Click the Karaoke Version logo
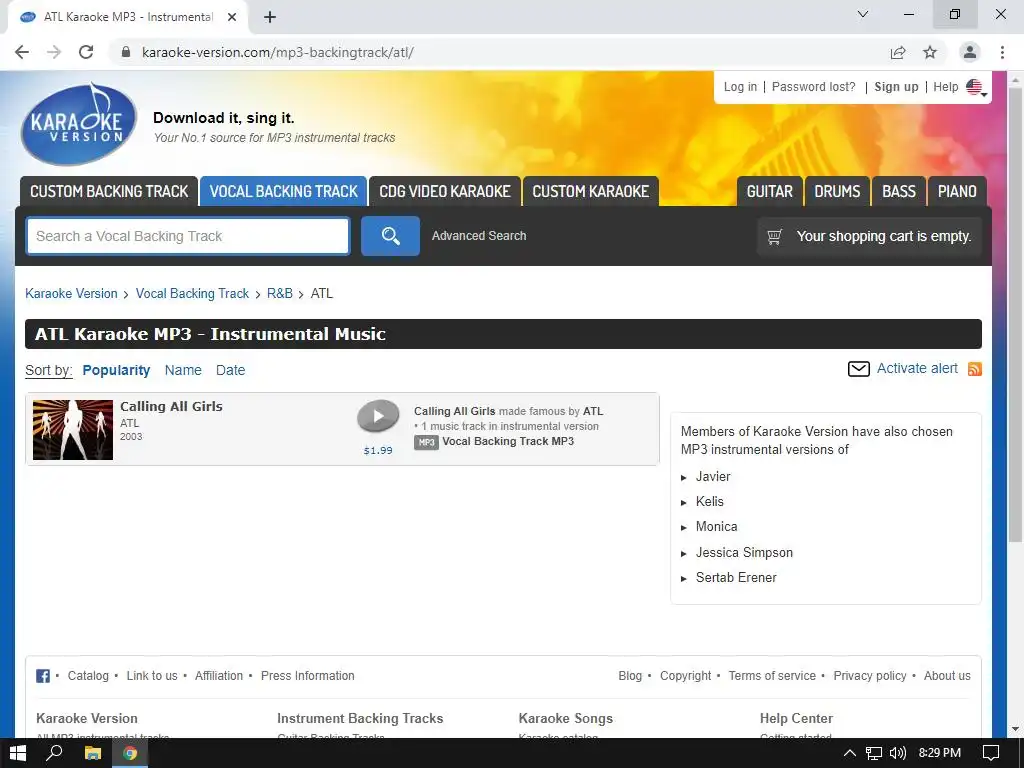Image resolution: width=1024 pixels, height=768 pixels. pos(79,124)
